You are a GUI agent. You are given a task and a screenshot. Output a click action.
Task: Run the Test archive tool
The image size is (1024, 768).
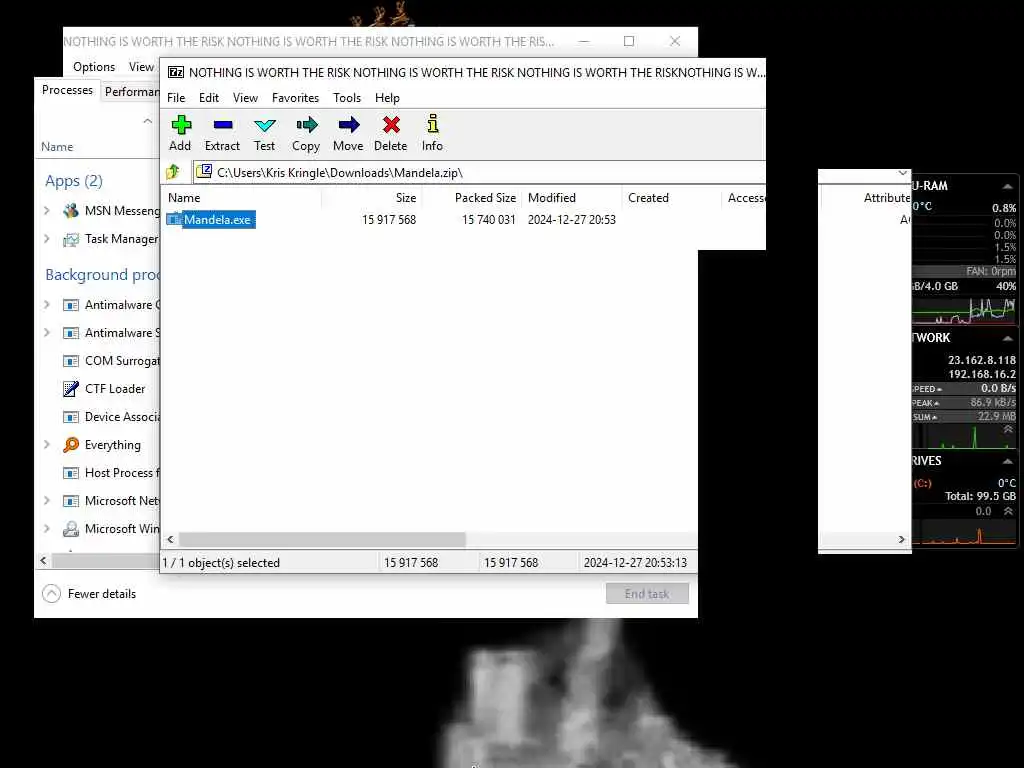click(264, 133)
